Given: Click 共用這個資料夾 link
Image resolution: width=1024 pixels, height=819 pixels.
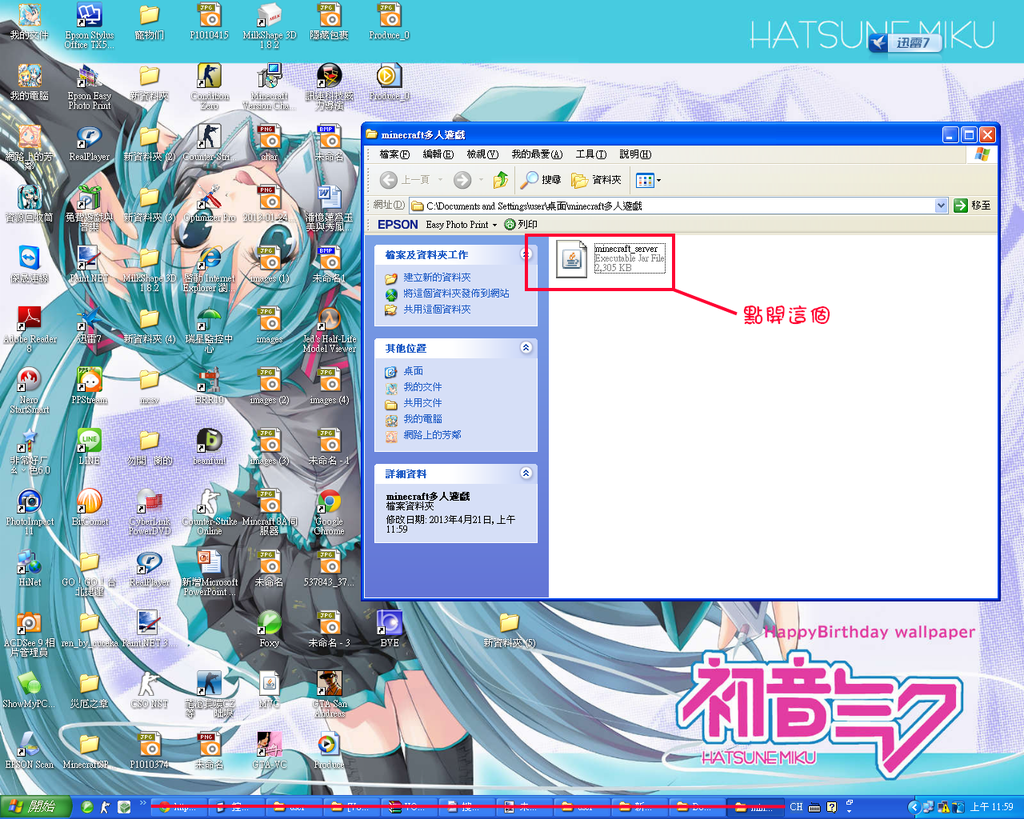Looking at the screenshot, I should 437,309.
